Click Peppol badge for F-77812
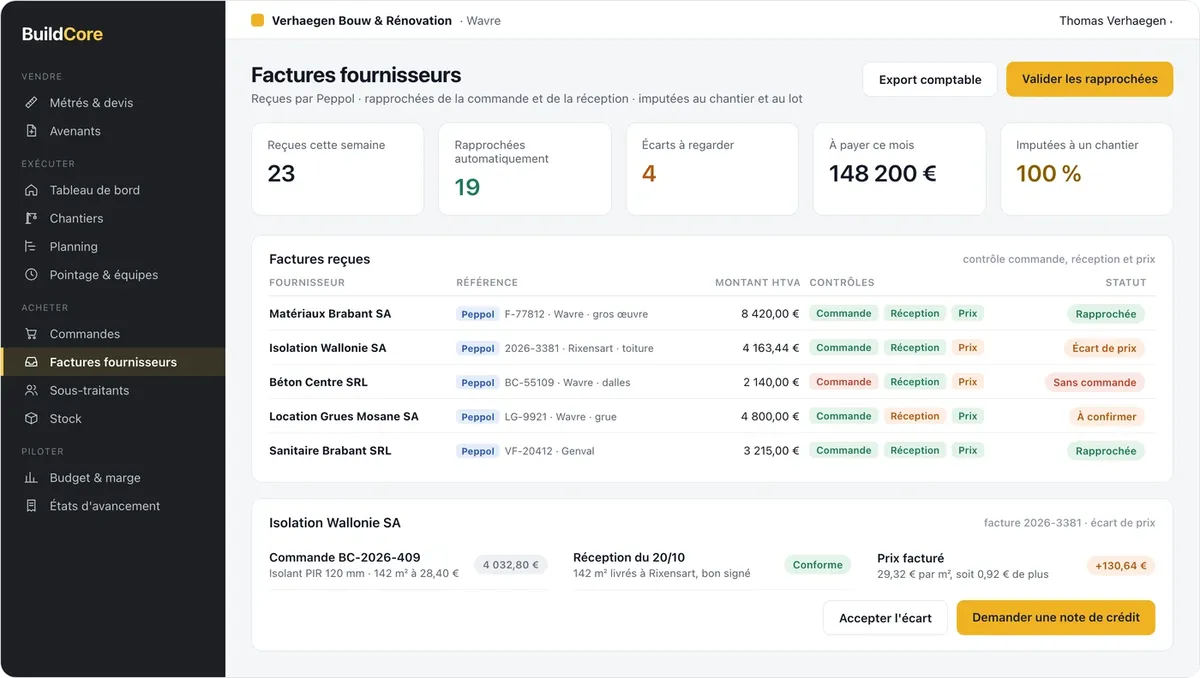1200x678 pixels. point(478,314)
